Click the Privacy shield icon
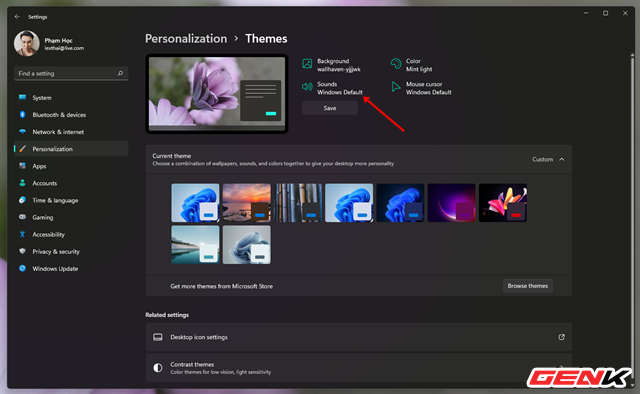 coord(22,251)
